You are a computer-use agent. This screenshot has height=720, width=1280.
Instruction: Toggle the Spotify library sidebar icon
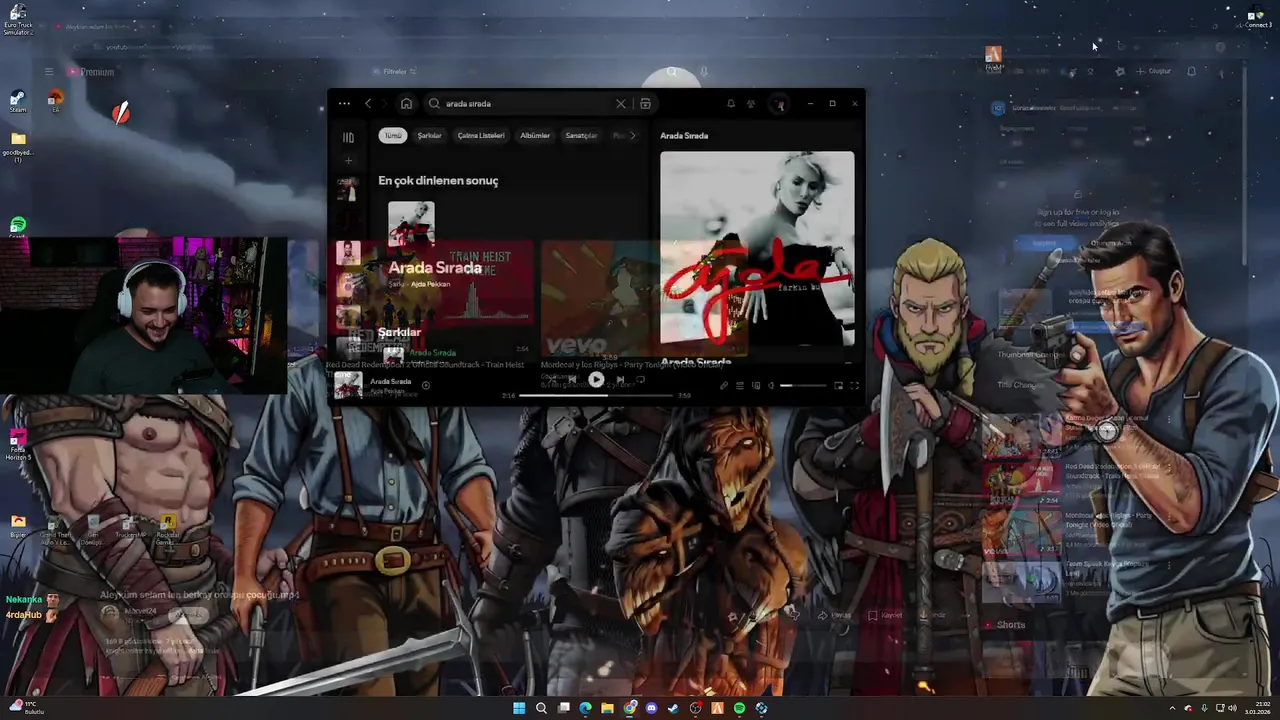tap(348, 137)
